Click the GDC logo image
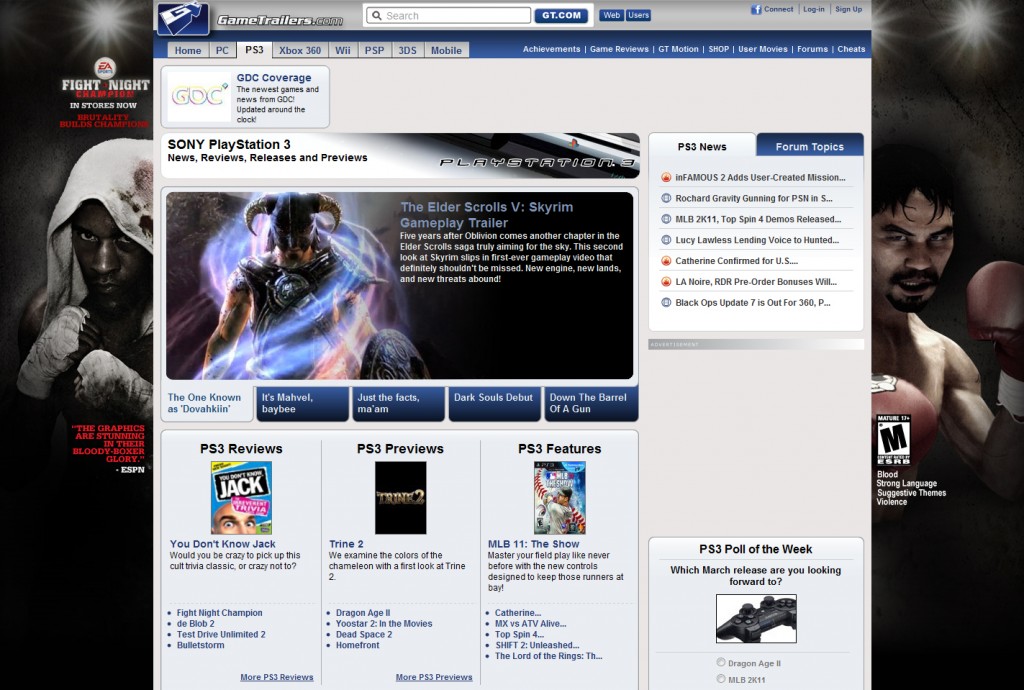The height and width of the screenshot is (690, 1024). (x=199, y=97)
